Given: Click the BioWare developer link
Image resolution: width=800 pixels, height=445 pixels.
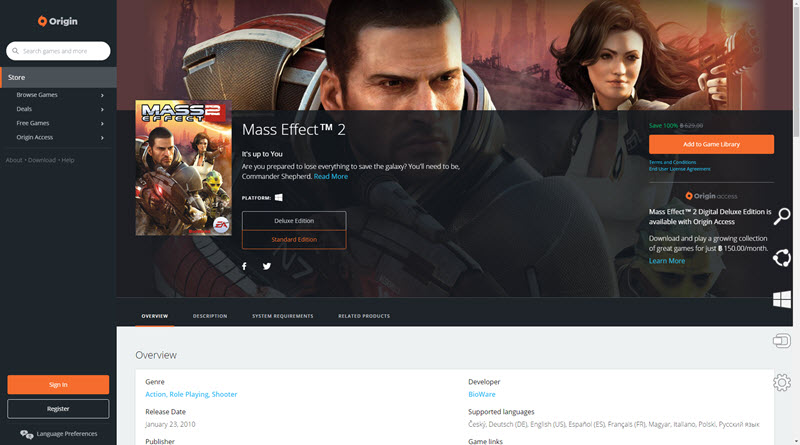Looking at the screenshot, I should point(482,394).
